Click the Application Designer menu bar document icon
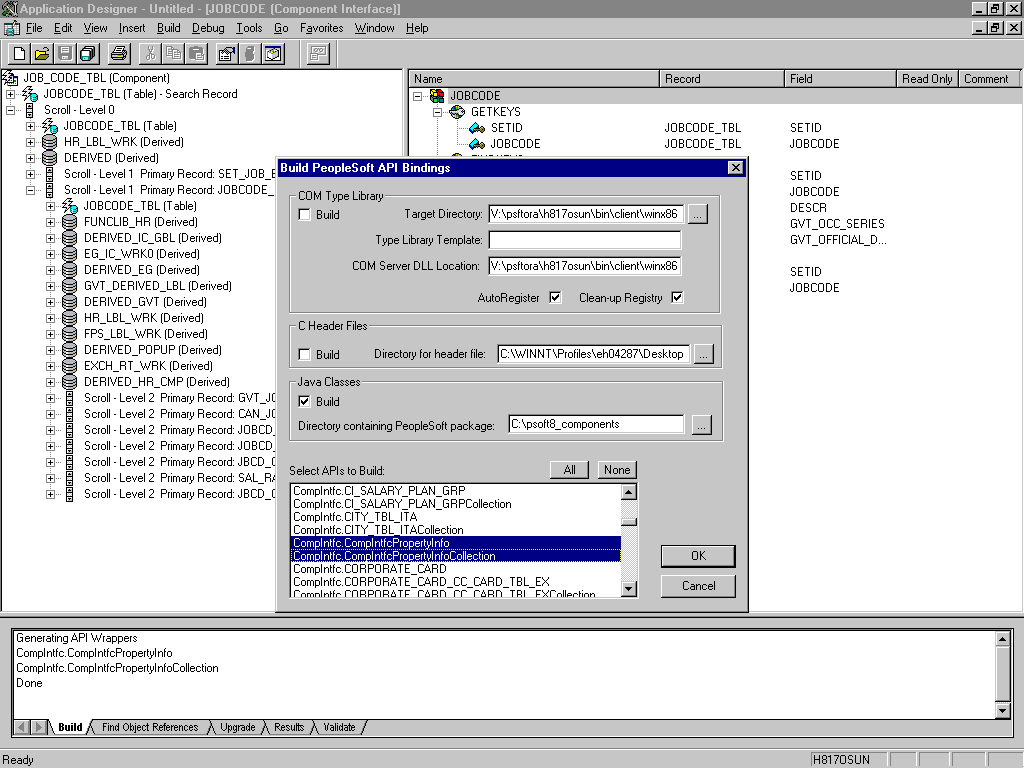 point(11,28)
